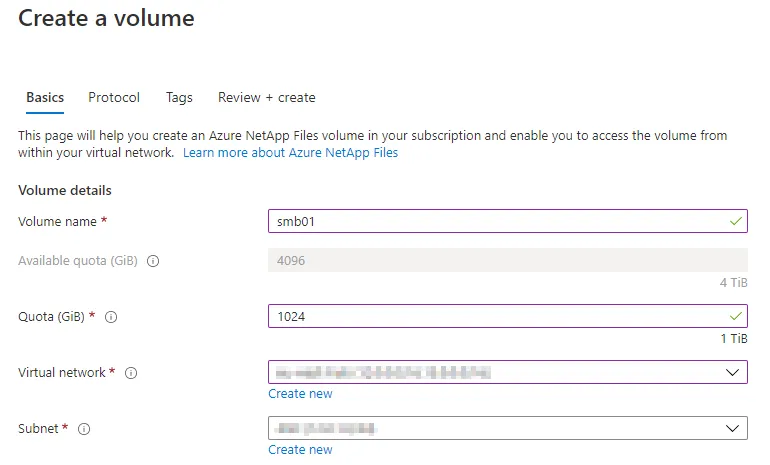Select the Basics tab

click(x=45, y=98)
